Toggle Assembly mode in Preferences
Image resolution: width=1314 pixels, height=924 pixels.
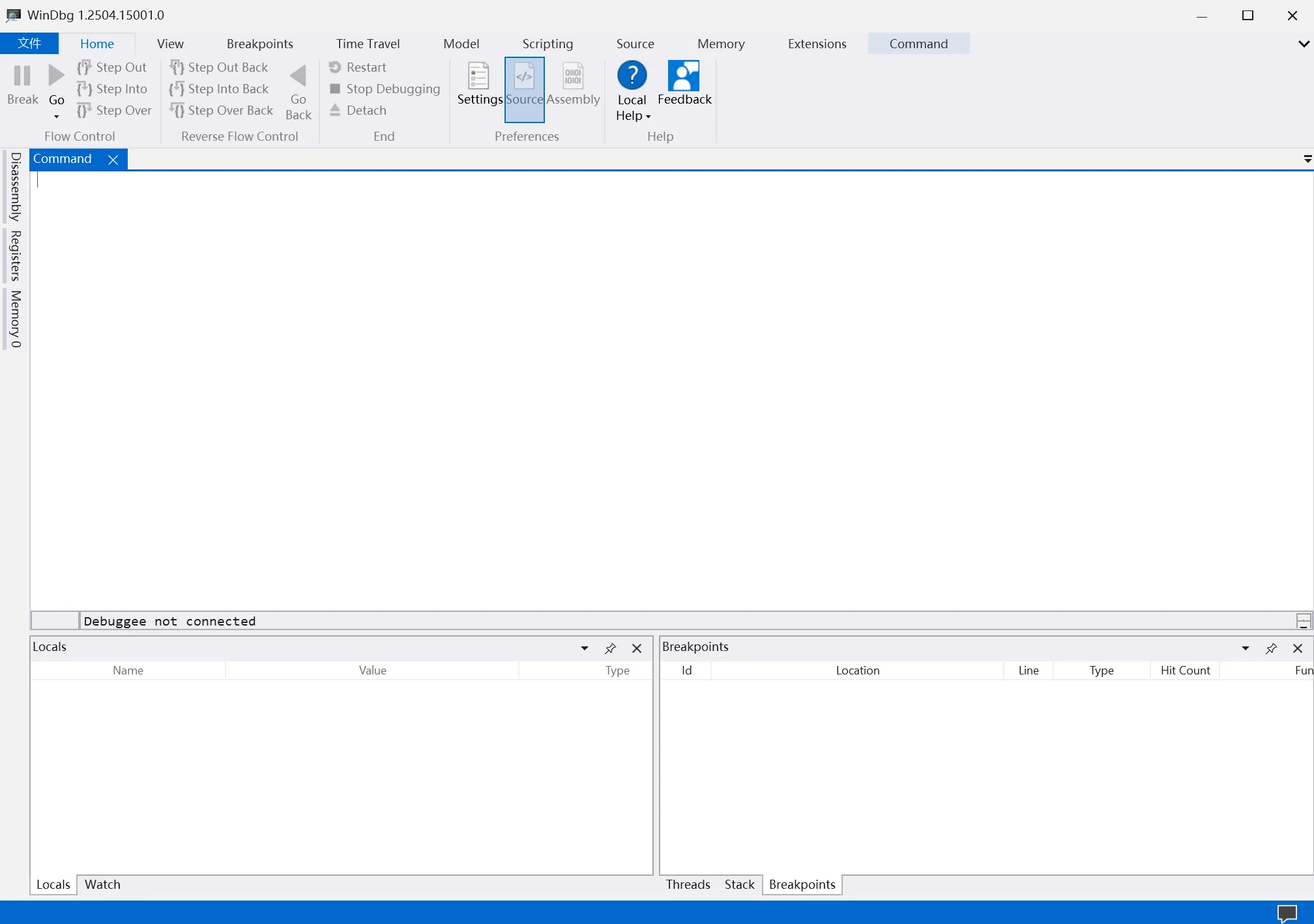(x=573, y=77)
